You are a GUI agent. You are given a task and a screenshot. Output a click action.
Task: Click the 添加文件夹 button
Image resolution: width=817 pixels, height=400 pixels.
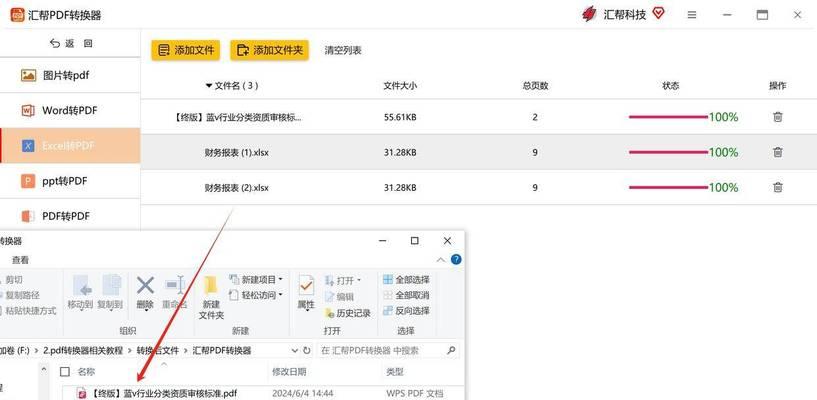pyautogui.click(x=269, y=51)
